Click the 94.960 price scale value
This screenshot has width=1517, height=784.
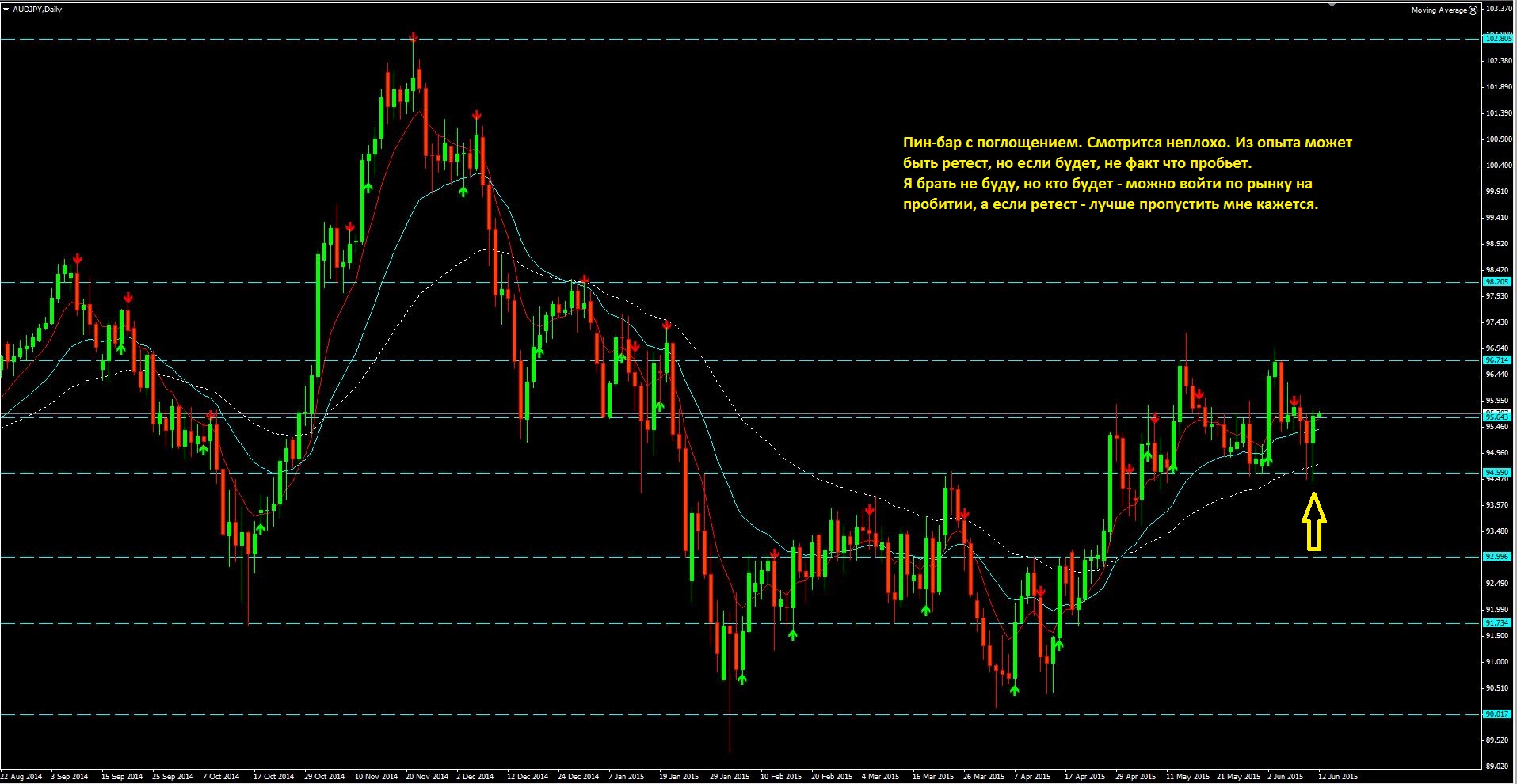[x=1499, y=453]
